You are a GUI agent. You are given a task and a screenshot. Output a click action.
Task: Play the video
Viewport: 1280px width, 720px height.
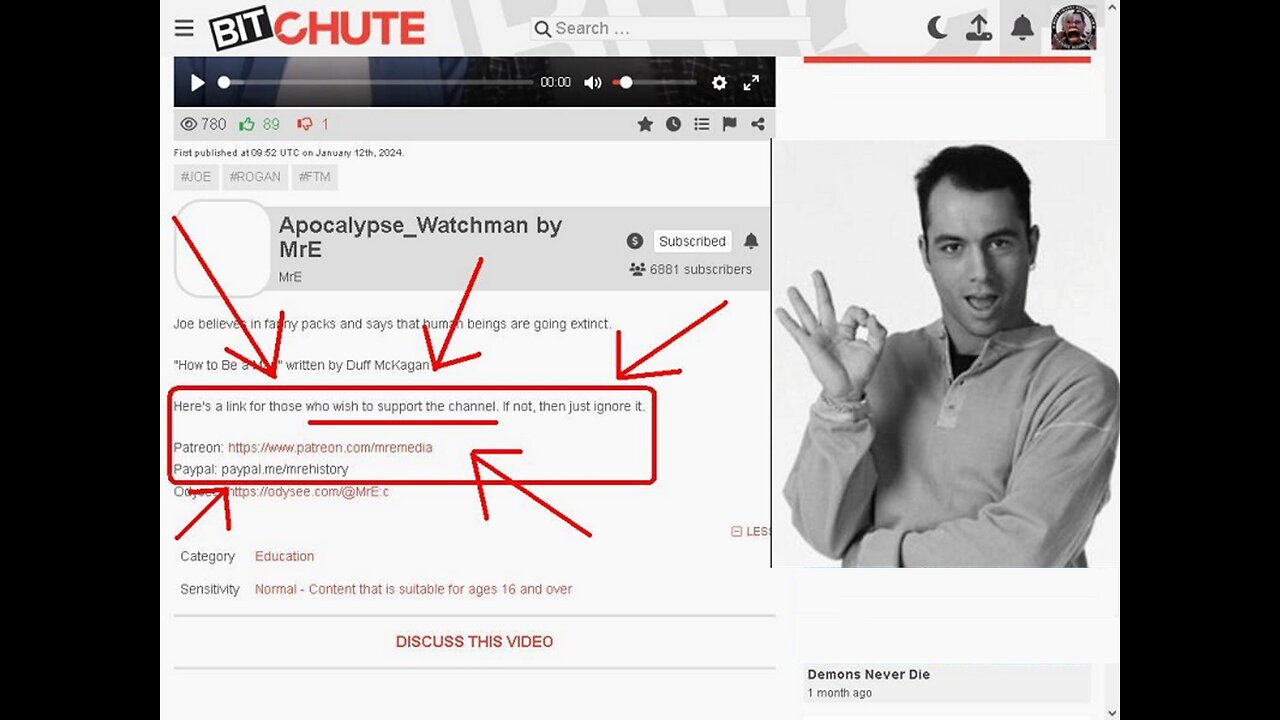pyautogui.click(x=198, y=83)
